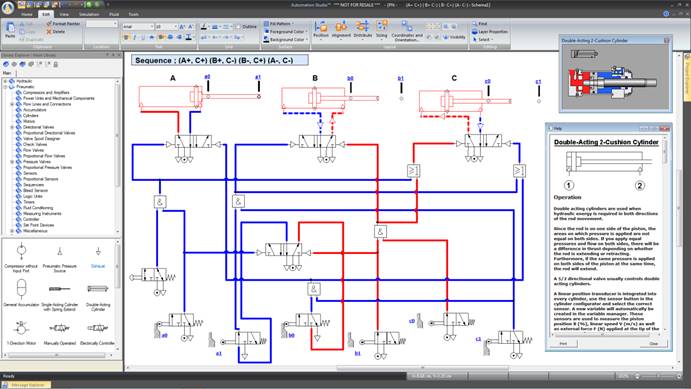This screenshot has height=389, width=691.
Task: Switch to the Simulation ribbon tab
Action: coord(89,14)
